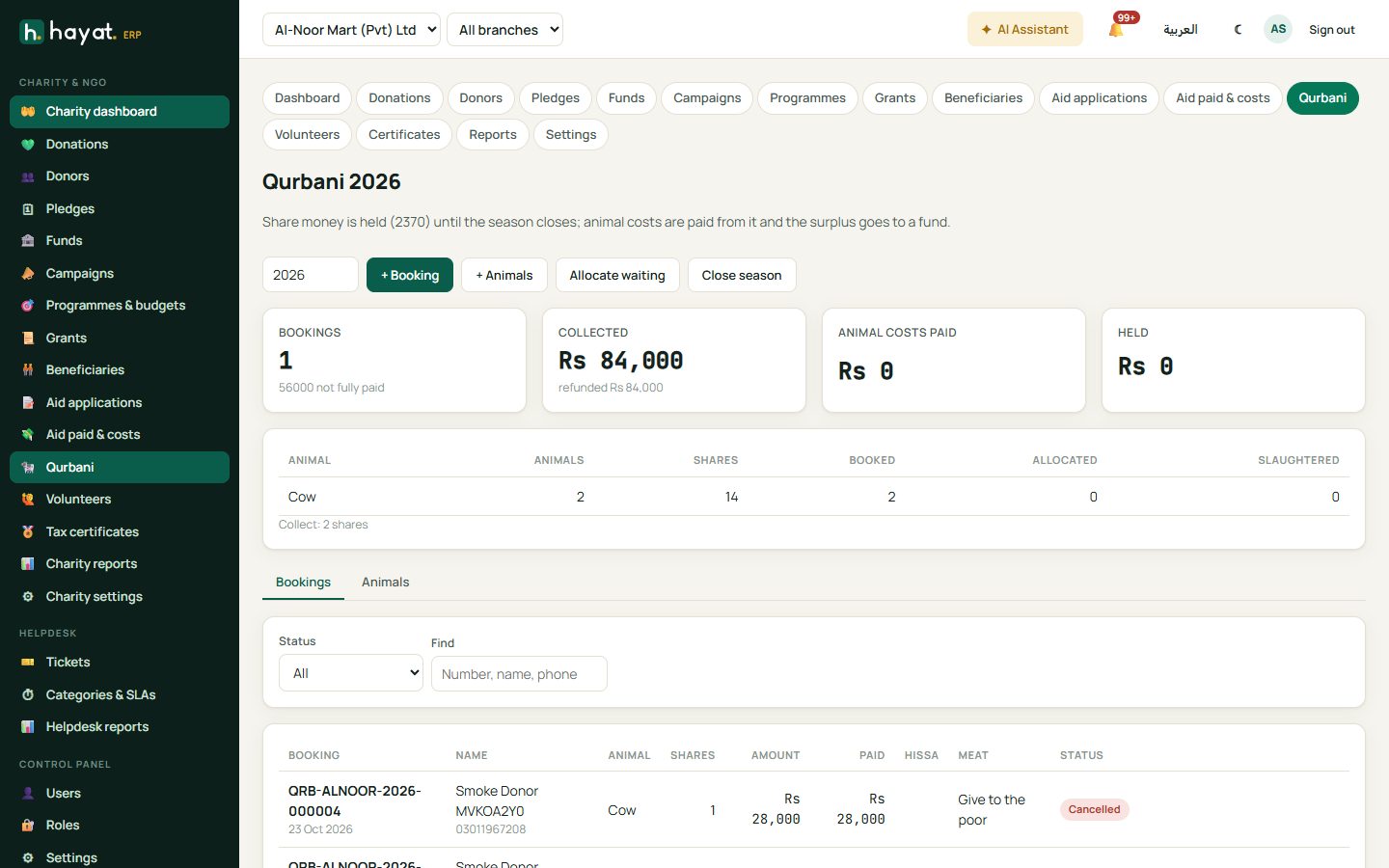The image size is (1389, 868).
Task: Click the hayat ERP logo
Action: coord(80,33)
